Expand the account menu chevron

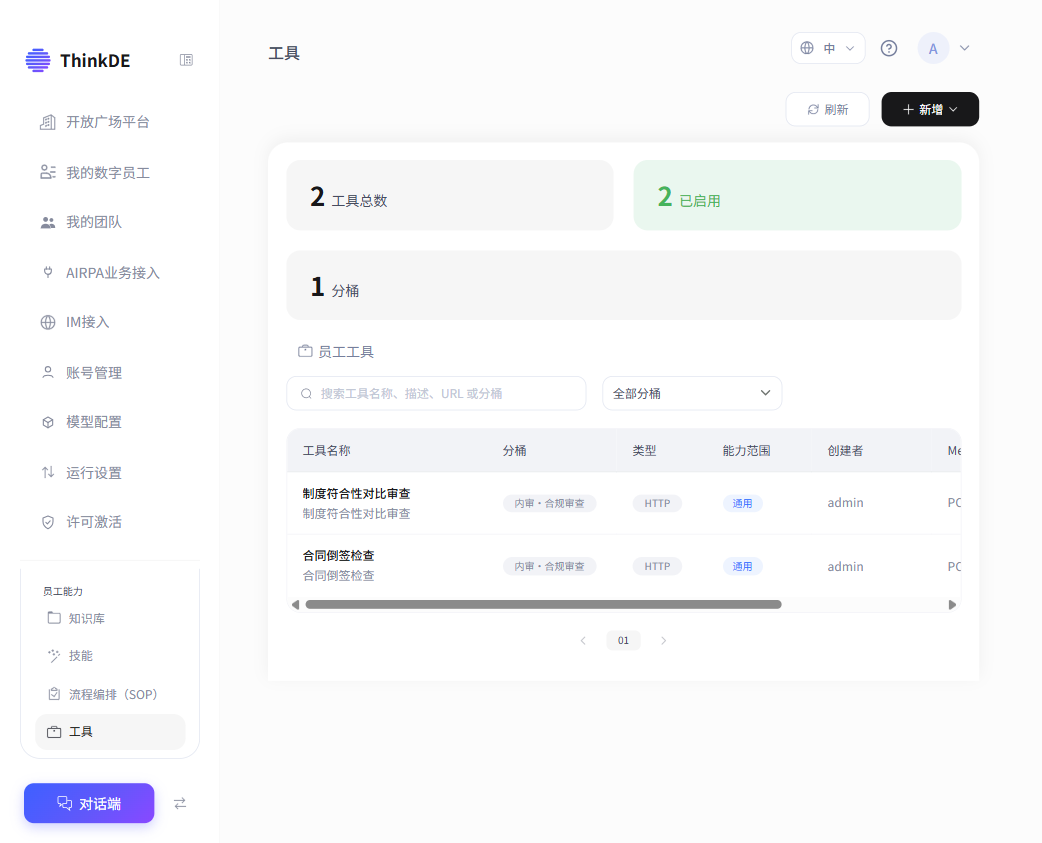(x=965, y=48)
